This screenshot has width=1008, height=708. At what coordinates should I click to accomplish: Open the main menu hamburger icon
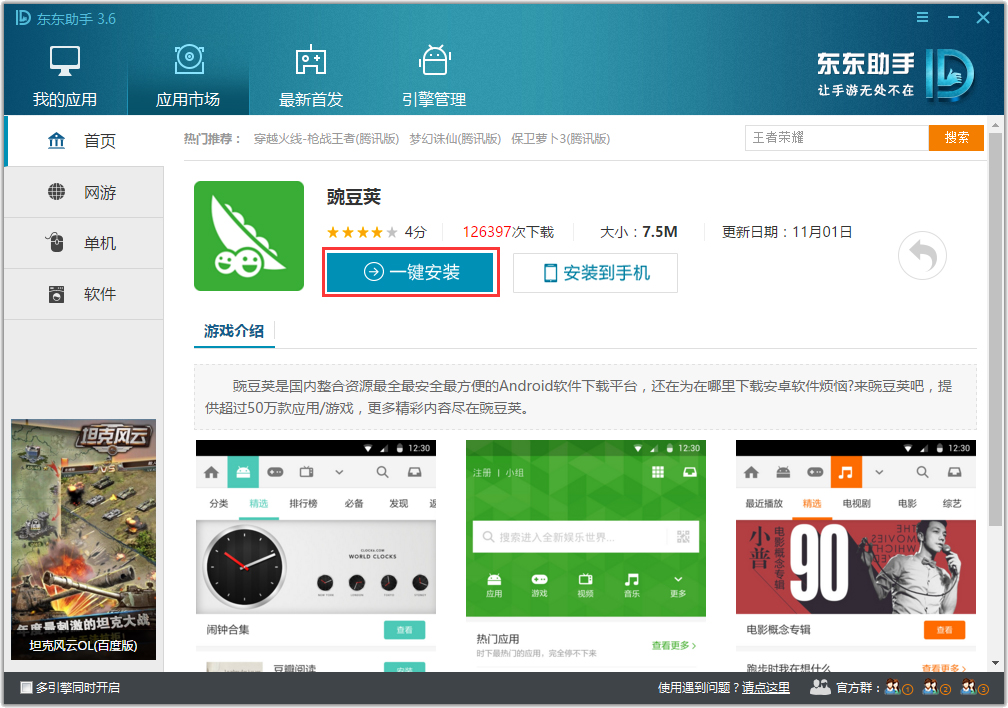point(922,17)
